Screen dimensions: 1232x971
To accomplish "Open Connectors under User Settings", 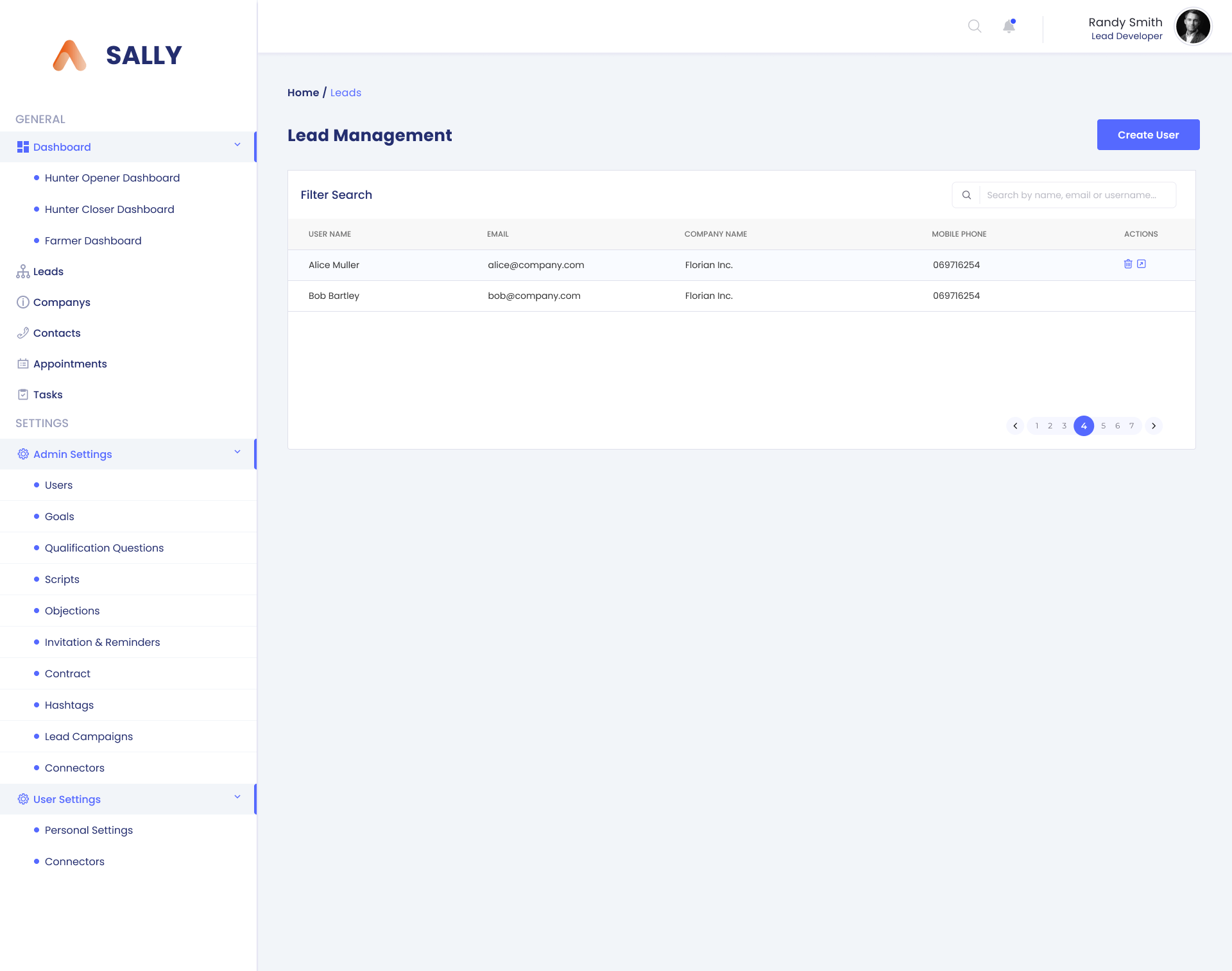I will 74,861.
